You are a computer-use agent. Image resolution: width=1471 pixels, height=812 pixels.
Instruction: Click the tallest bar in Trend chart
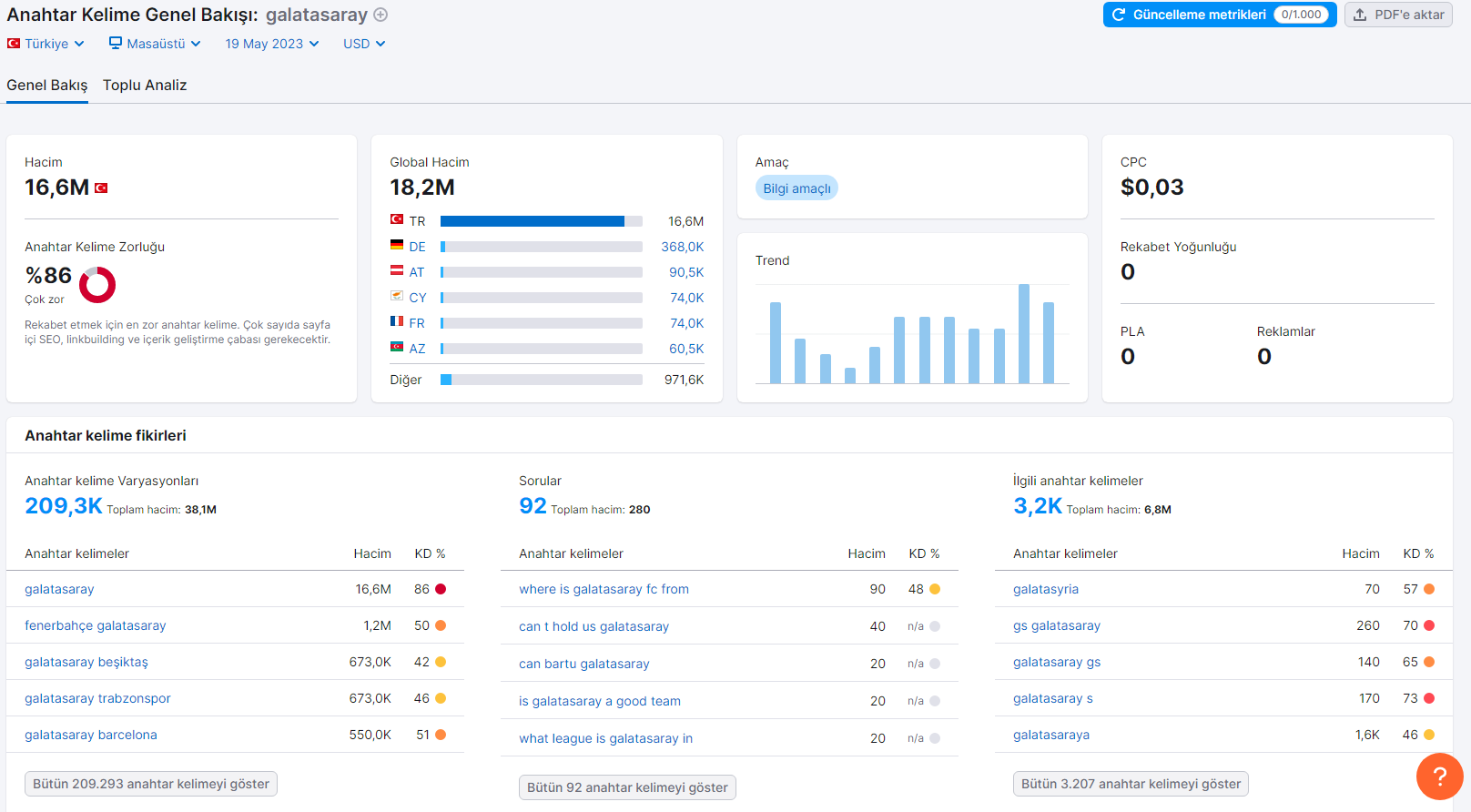(x=1024, y=333)
